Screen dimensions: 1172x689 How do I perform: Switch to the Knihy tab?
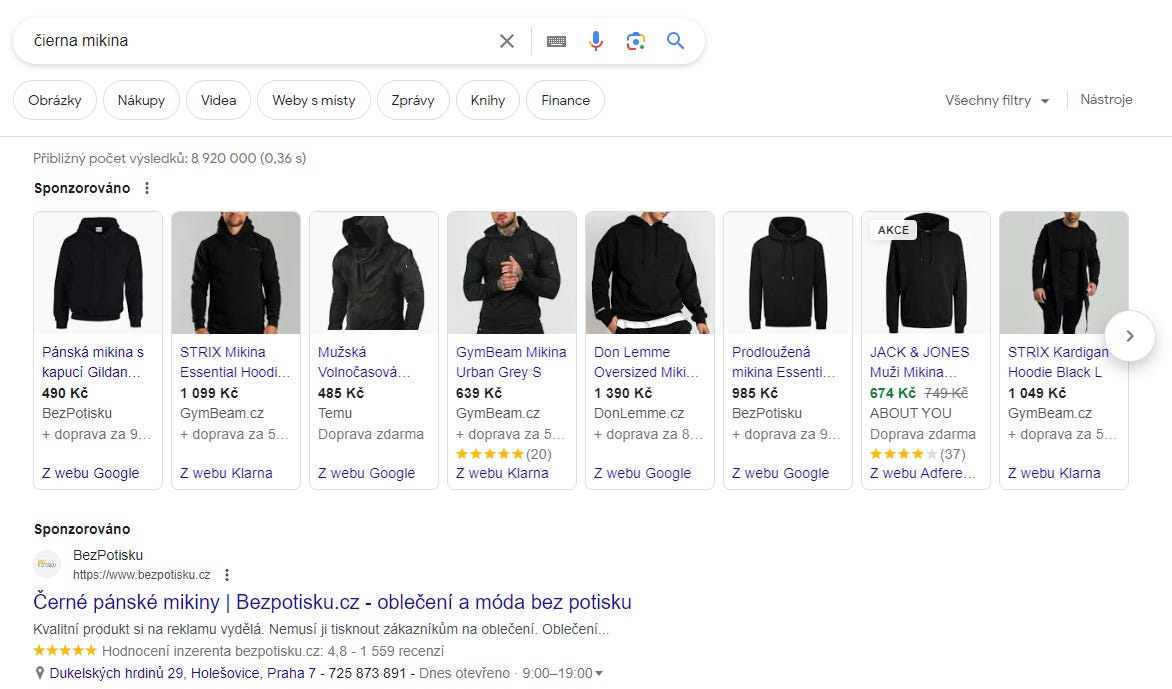(x=487, y=100)
